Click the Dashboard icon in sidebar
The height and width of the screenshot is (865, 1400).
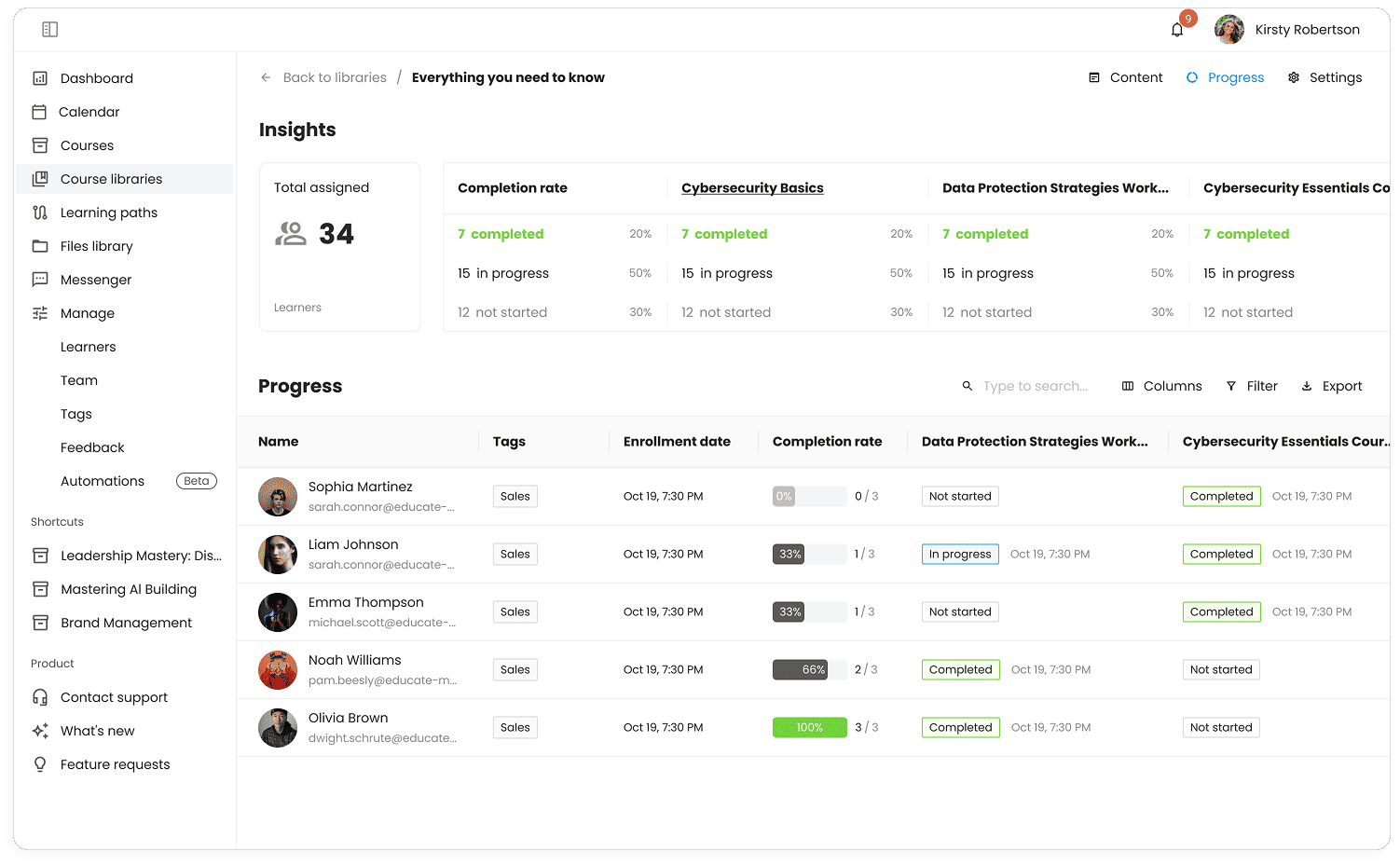pos(40,78)
